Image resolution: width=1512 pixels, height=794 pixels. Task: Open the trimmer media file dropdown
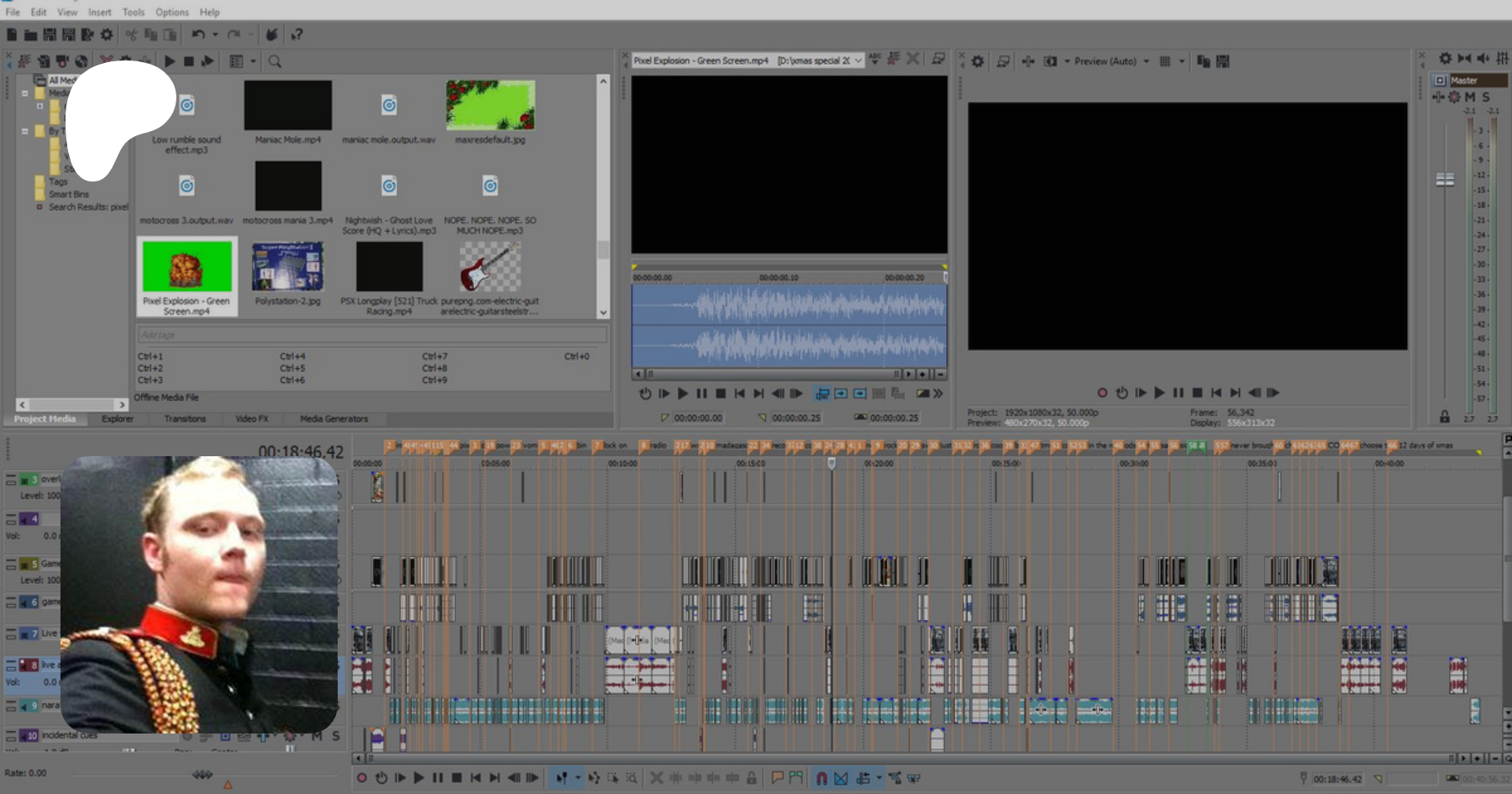pyautogui.click(x=858, y=60)
